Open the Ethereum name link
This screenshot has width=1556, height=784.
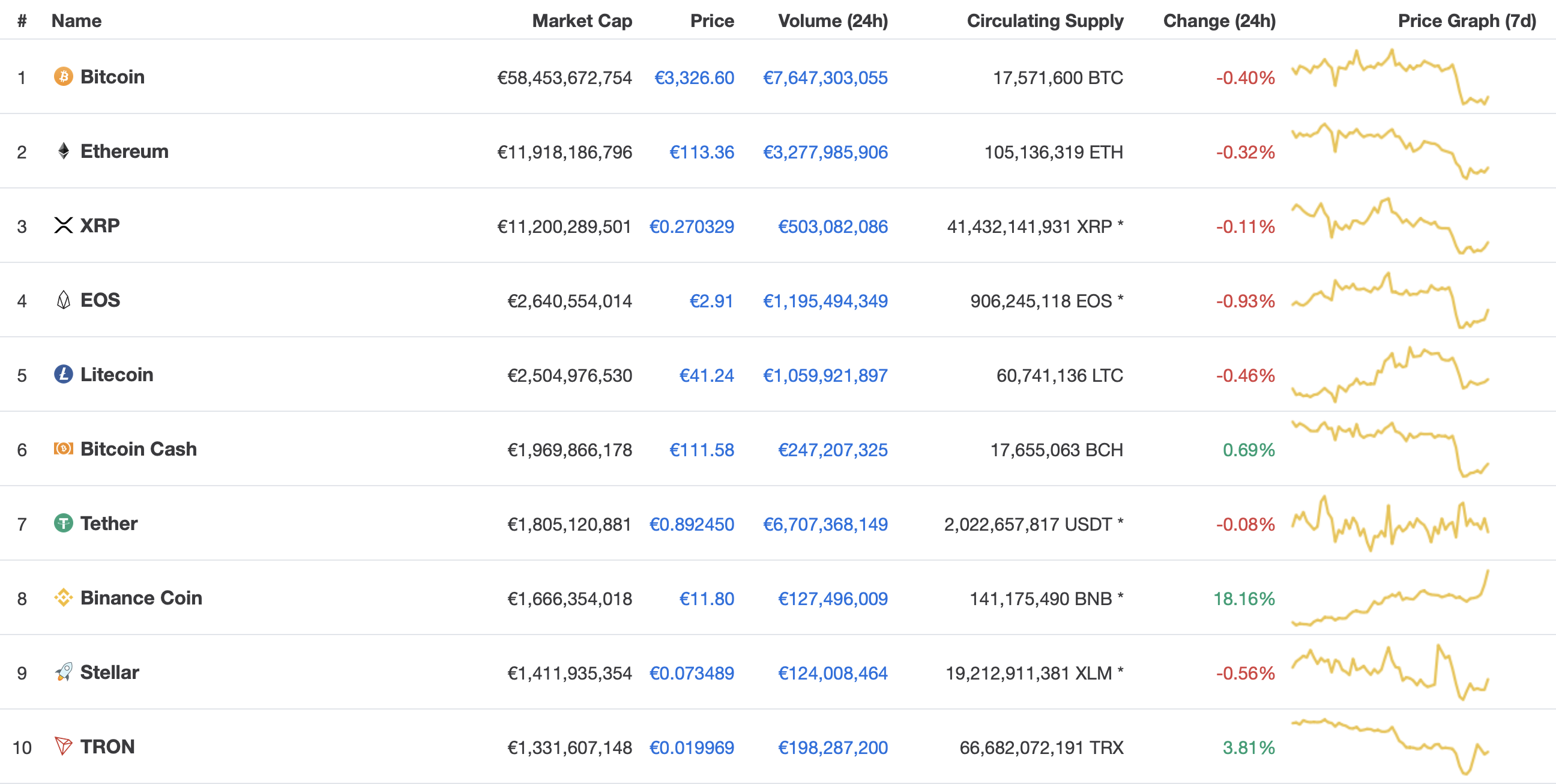click(124, 151)
